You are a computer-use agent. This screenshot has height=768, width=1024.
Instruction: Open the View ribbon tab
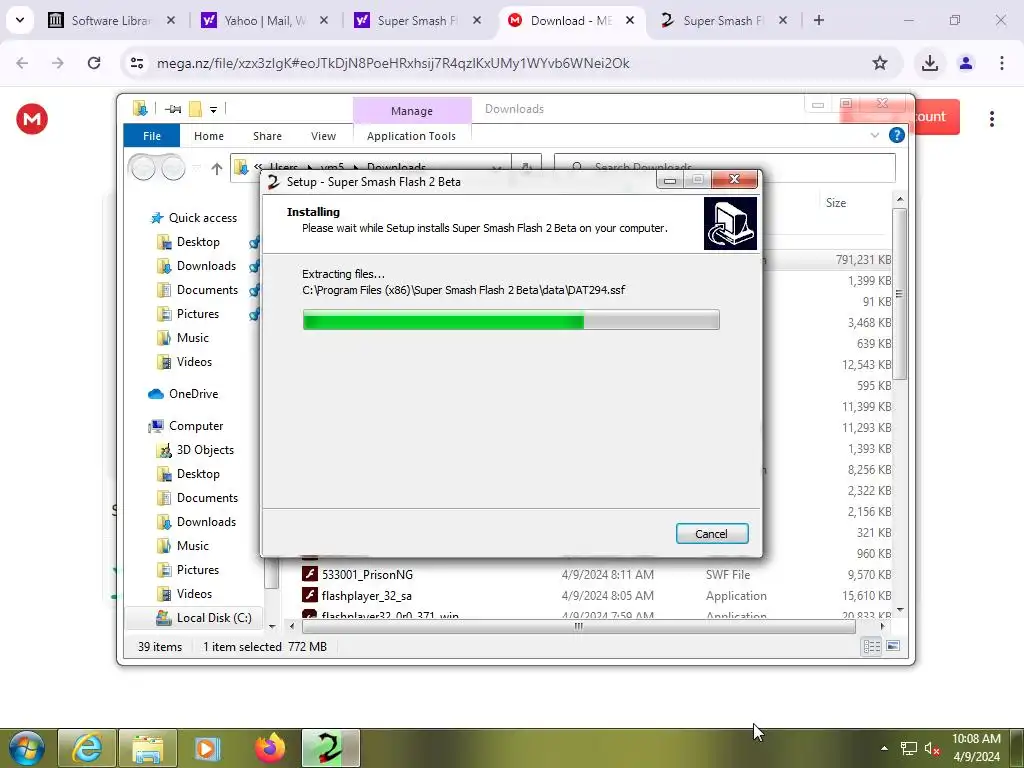(x=323, y=136)
